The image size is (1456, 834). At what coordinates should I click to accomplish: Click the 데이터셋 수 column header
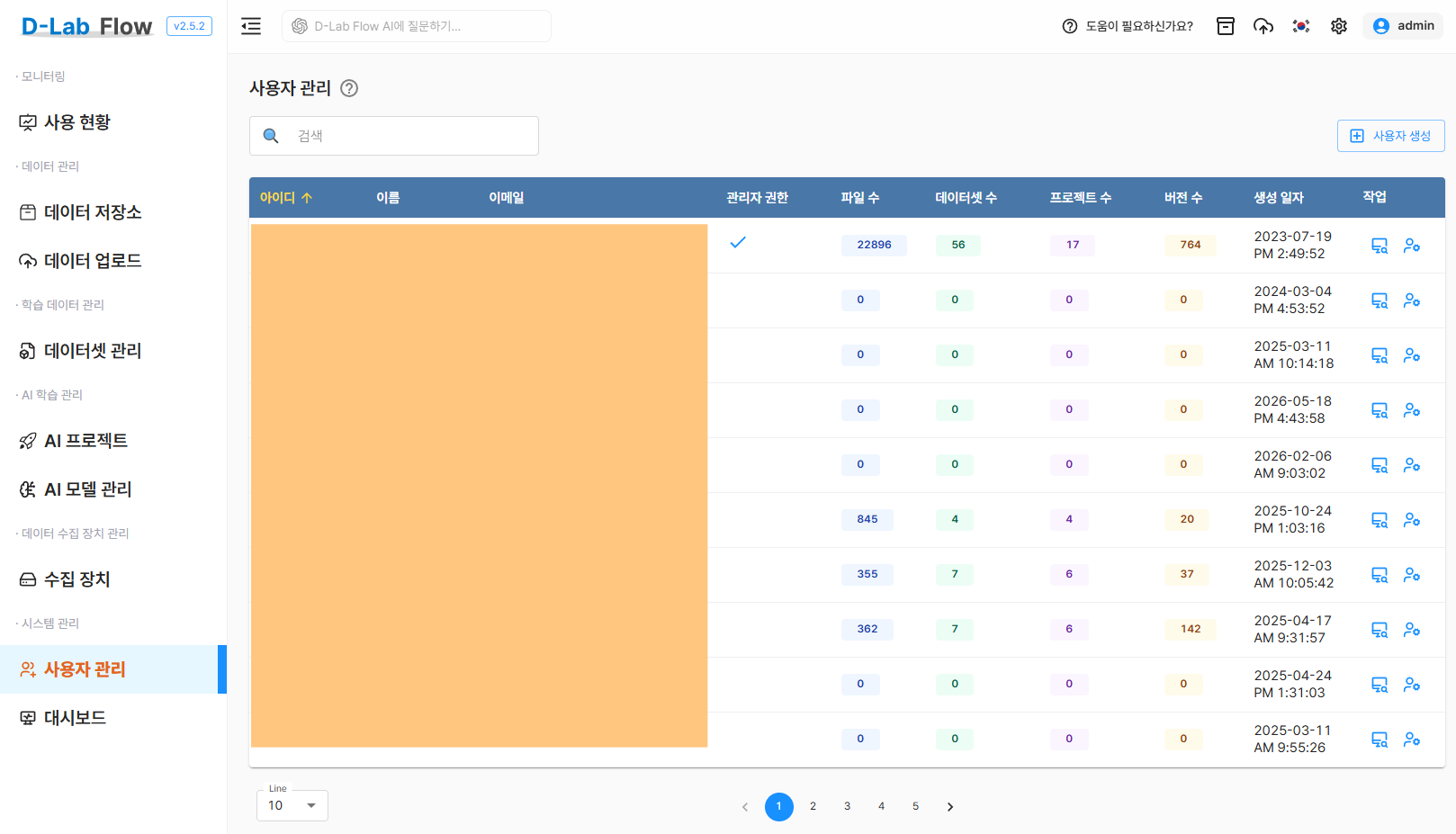[x=966, y=197]
